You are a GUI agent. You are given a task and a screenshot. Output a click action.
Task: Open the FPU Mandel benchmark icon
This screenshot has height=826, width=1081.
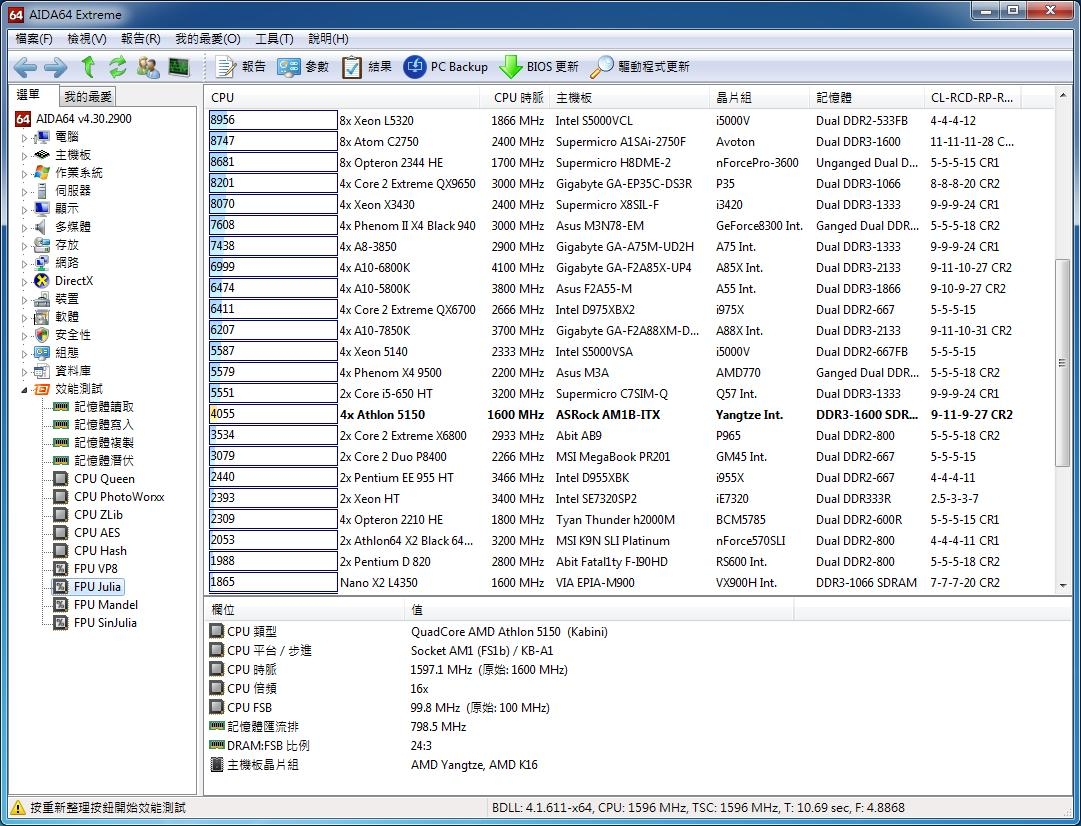pyautogui.click(x=61, y=605)
